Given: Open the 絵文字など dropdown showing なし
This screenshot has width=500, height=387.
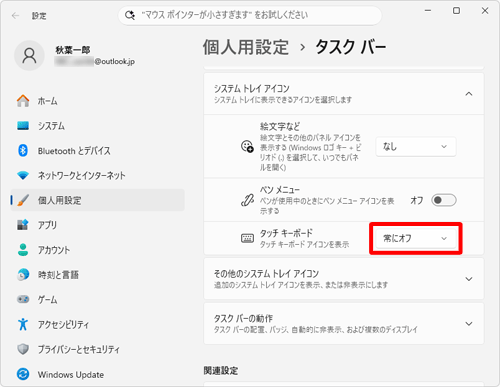Looking at the screenshot, I should click(x=416, y=146).
